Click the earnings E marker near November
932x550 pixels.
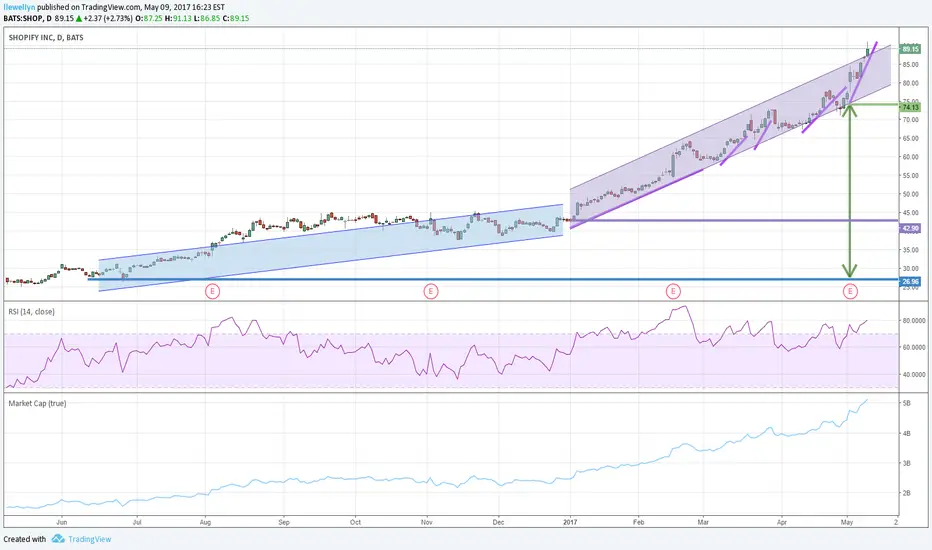click(x=431, y=291)
